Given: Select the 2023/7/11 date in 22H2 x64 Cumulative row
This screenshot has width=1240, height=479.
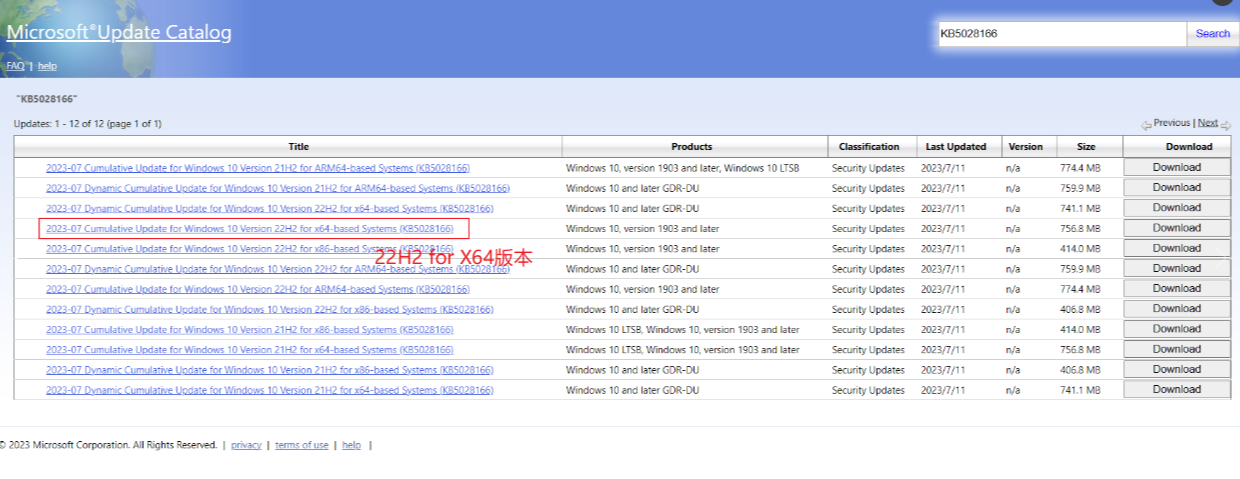Looking at the screenshot, I should point(941,229).
